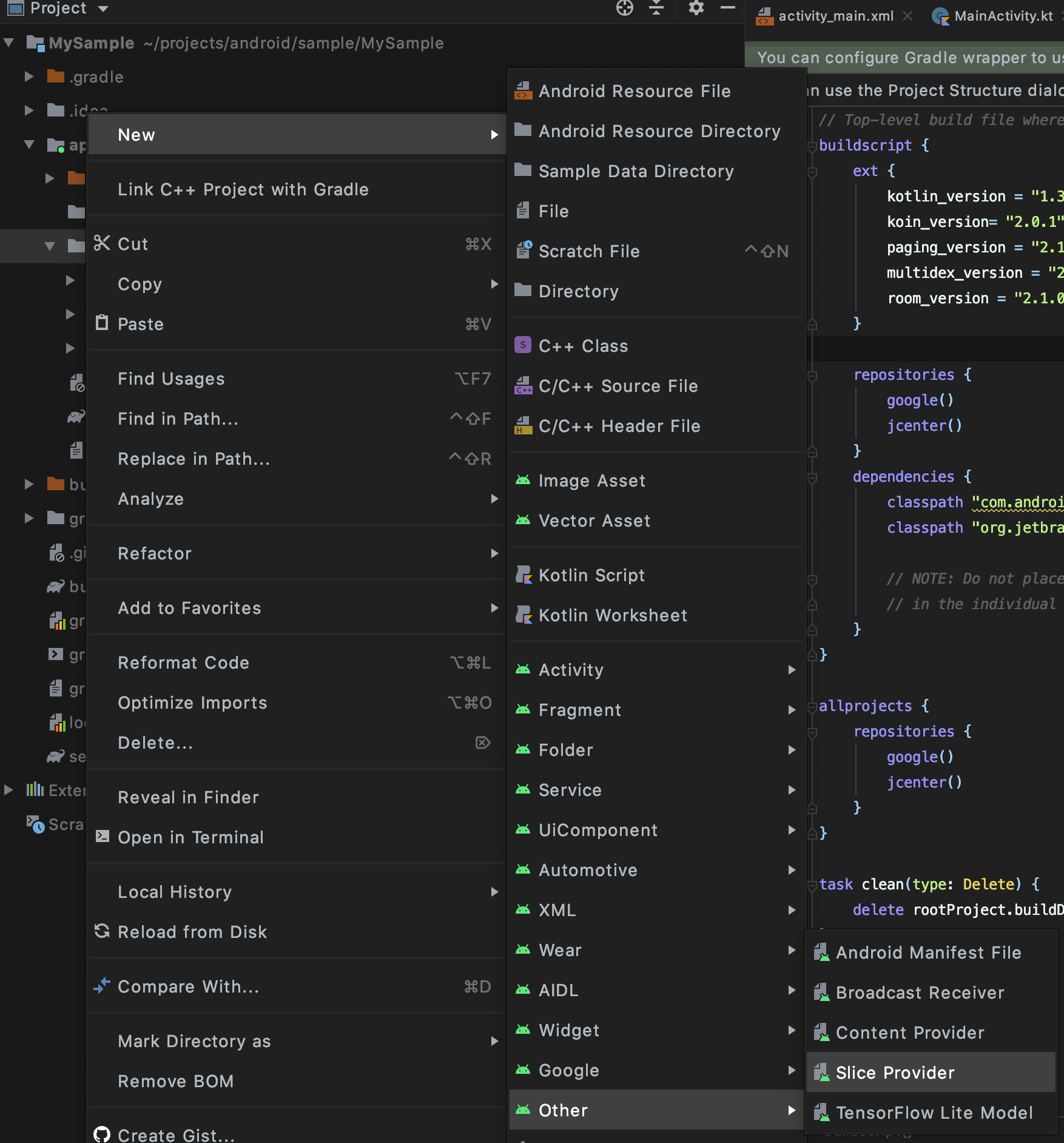Viewport: 1064px width, 1143px height.
Task: Click the Kotlin Script icon
Action: pos(524,575)
